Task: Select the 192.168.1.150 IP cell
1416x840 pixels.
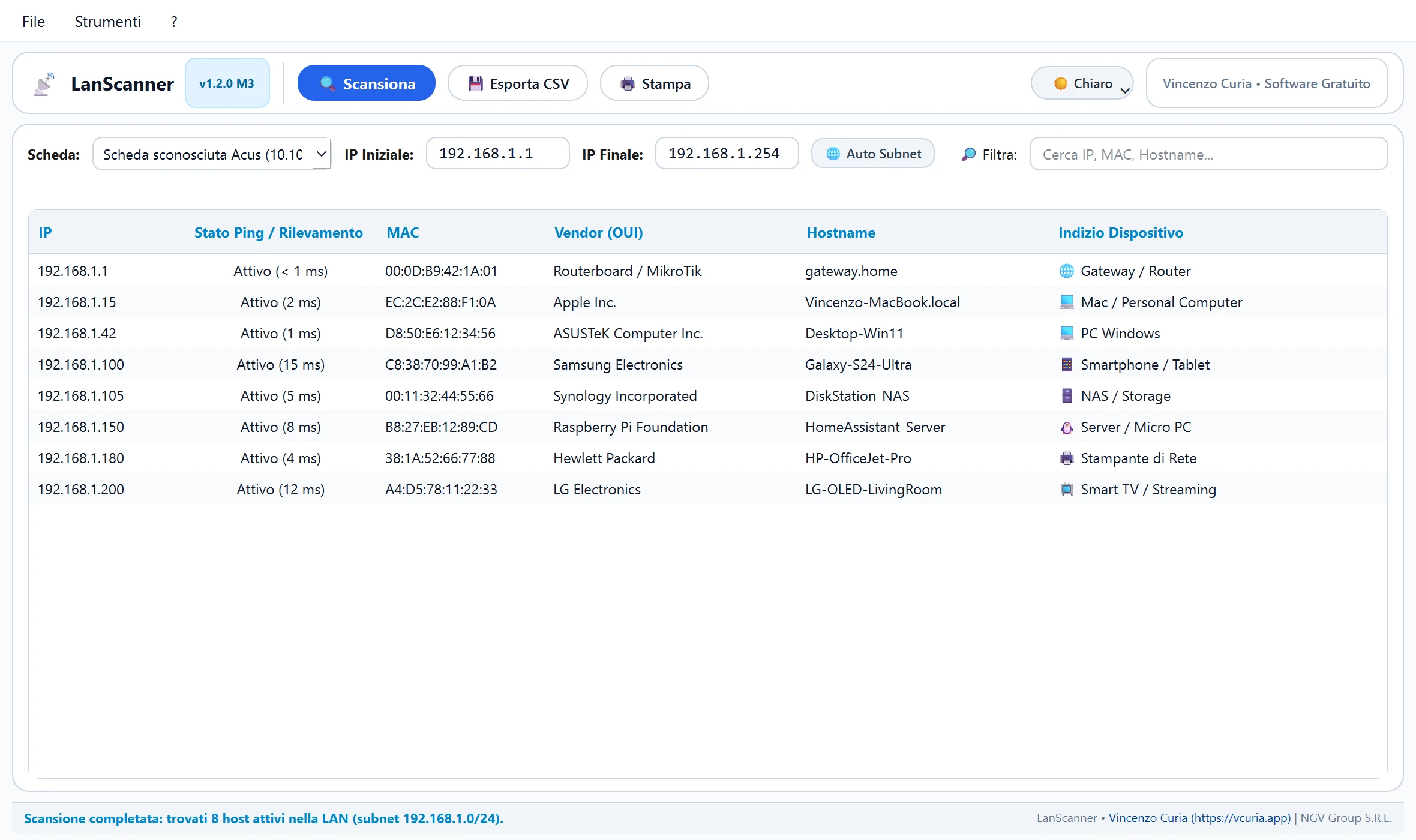Action: 81,427
